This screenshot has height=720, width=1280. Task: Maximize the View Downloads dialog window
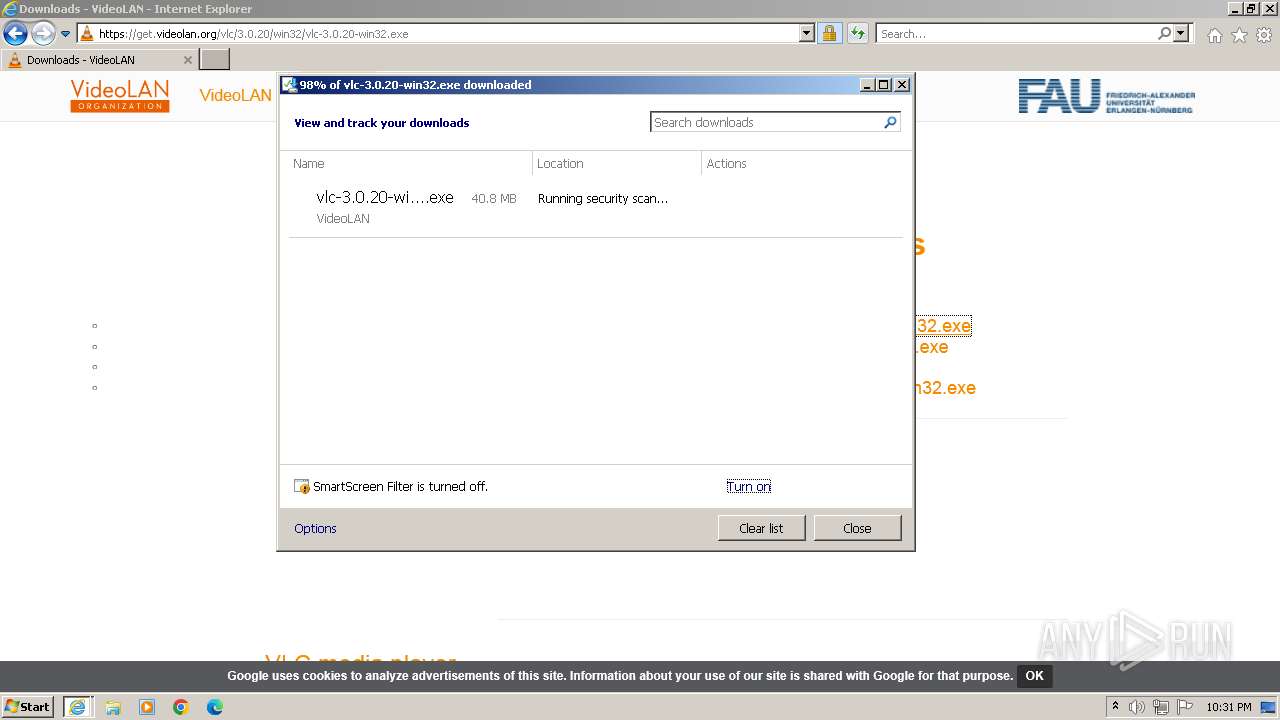pos(884,85)
